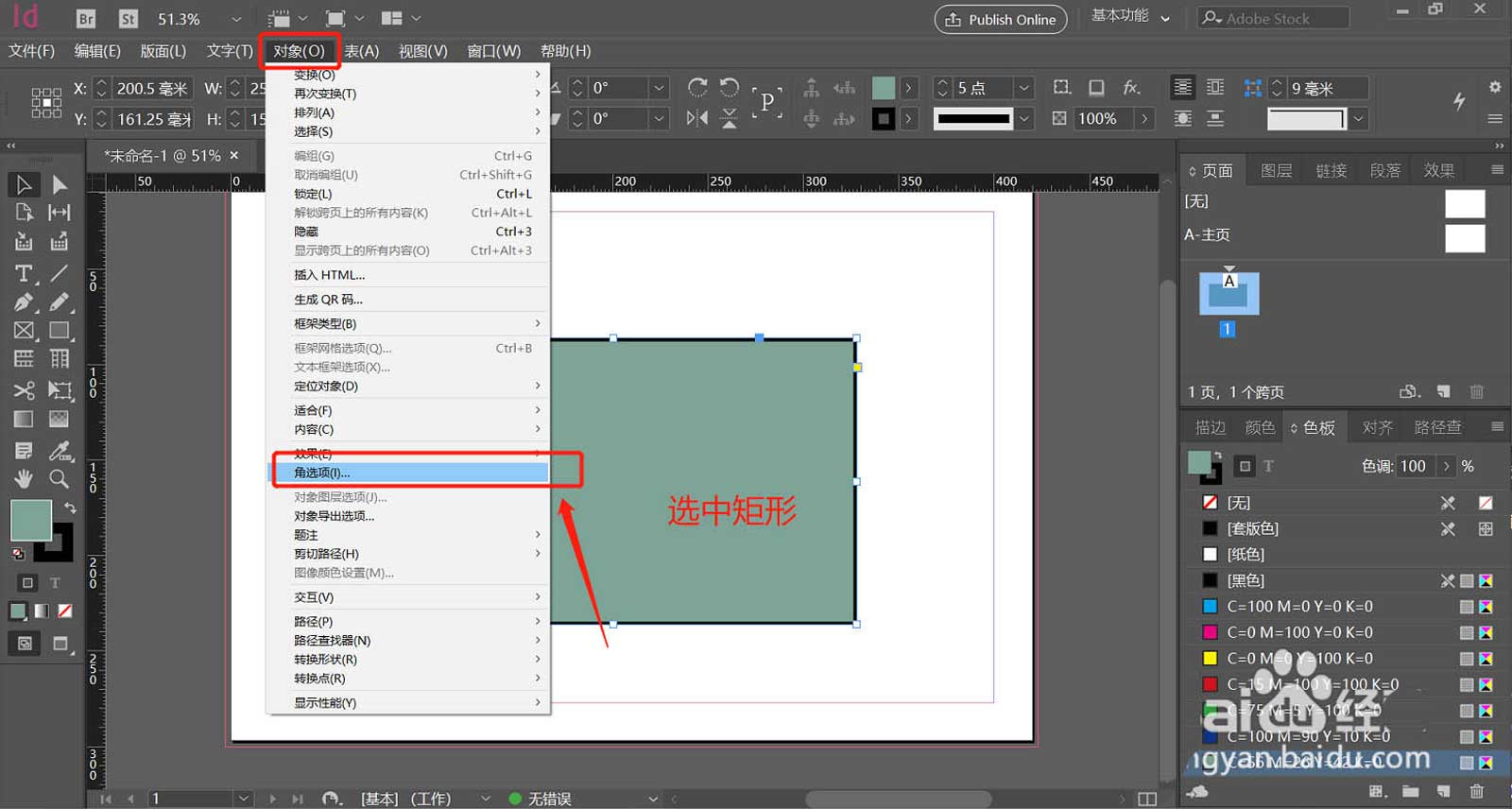This screenshot has height=809, width=1512.
Task: Select the Type tool in toolbox
Action: [x=24, y=274]
